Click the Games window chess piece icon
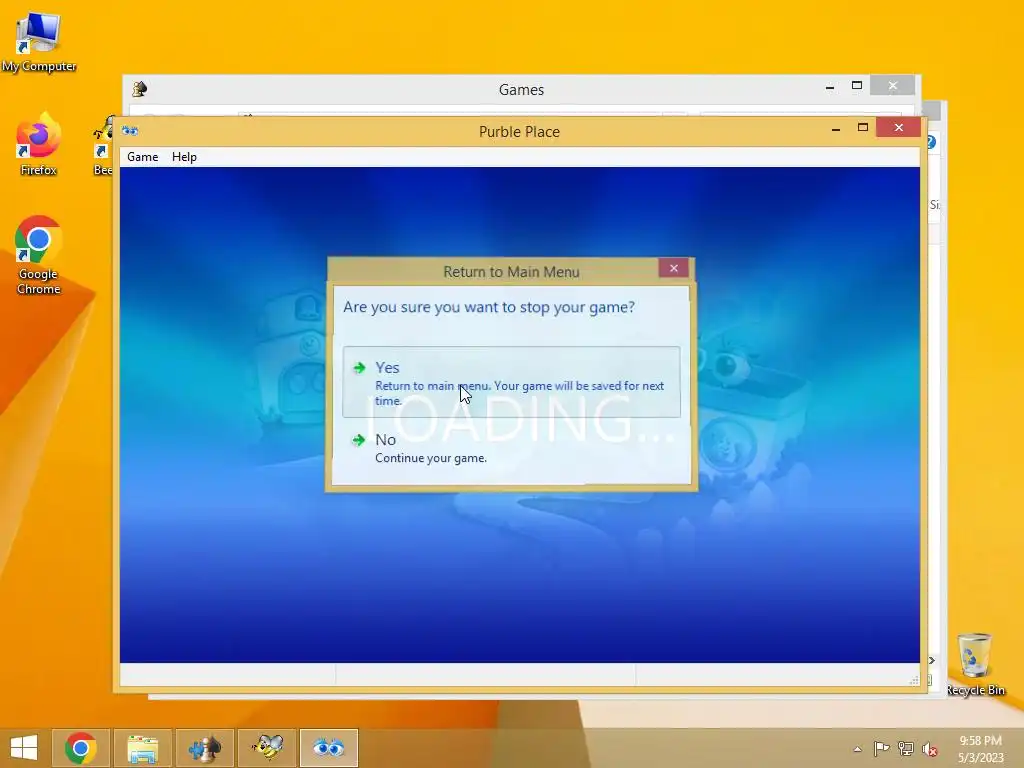This screenshot has height=768, width=1024. click(139, 89)
